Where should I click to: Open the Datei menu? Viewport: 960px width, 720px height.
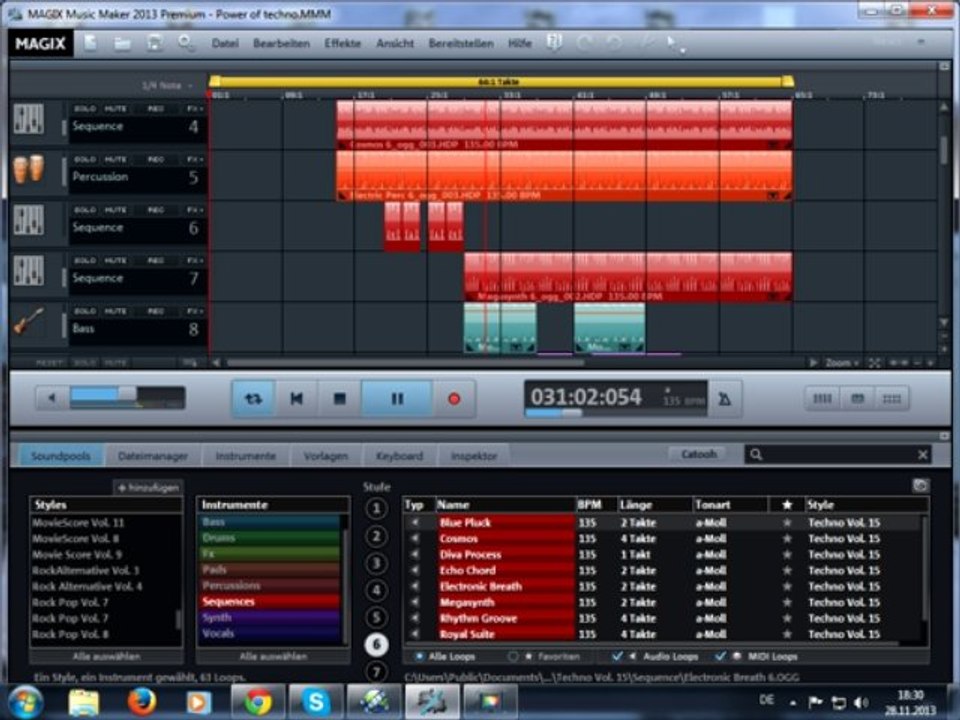pos(225,43)
